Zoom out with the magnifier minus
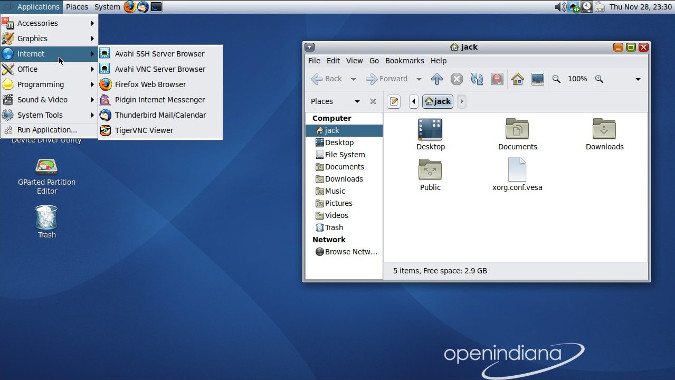 [x=556, y=79]
